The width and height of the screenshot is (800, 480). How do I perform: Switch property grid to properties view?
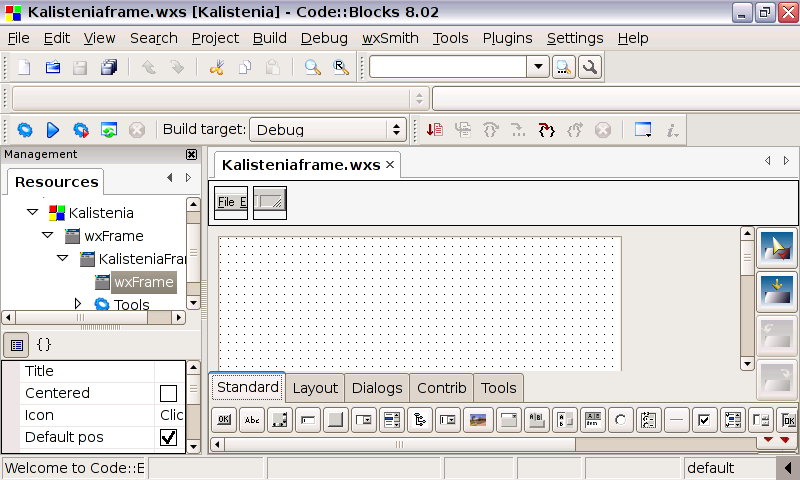pos(16,345)
